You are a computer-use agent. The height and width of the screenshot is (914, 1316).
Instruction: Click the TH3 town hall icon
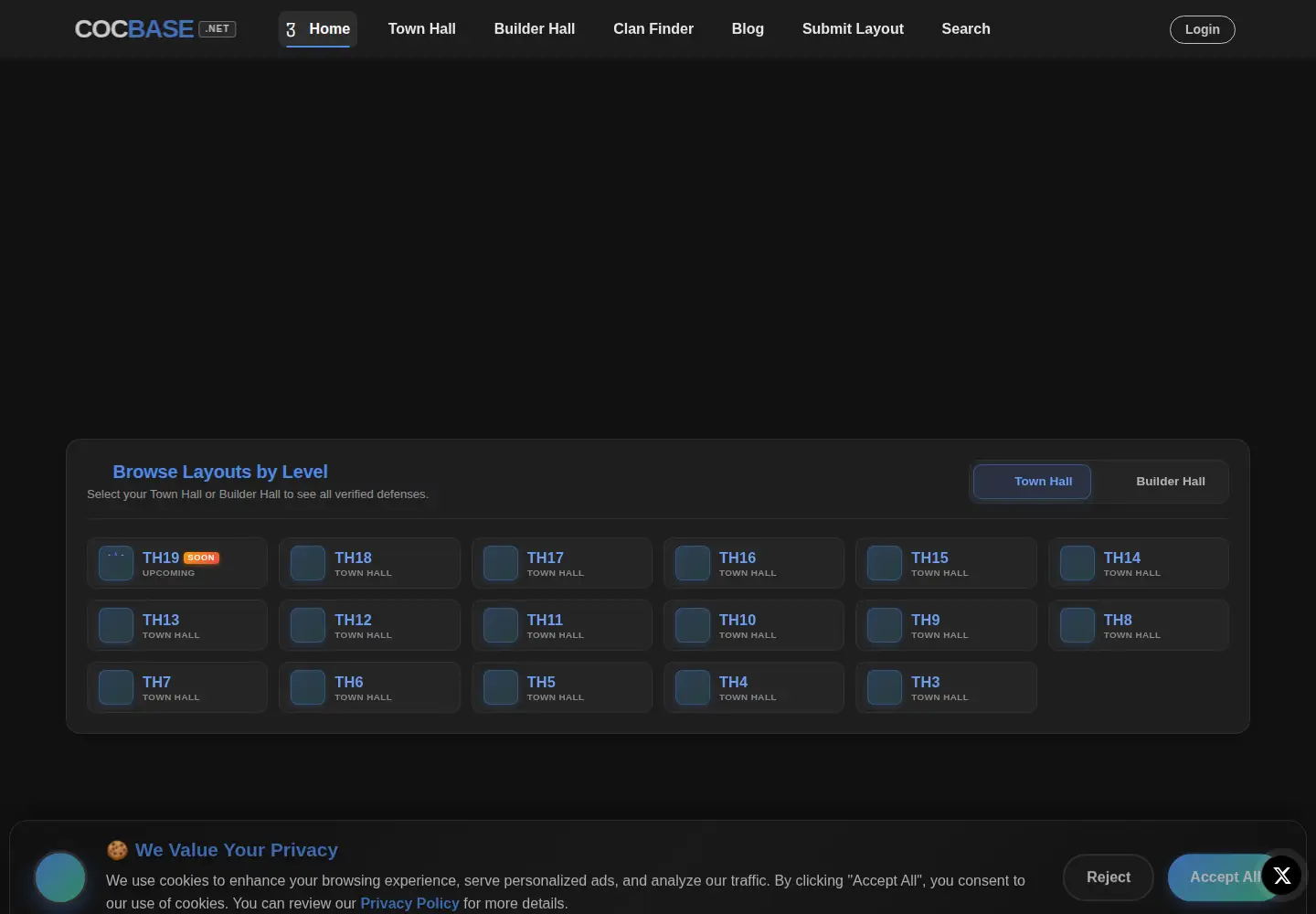pyautogui.click(x=885, y=687)
